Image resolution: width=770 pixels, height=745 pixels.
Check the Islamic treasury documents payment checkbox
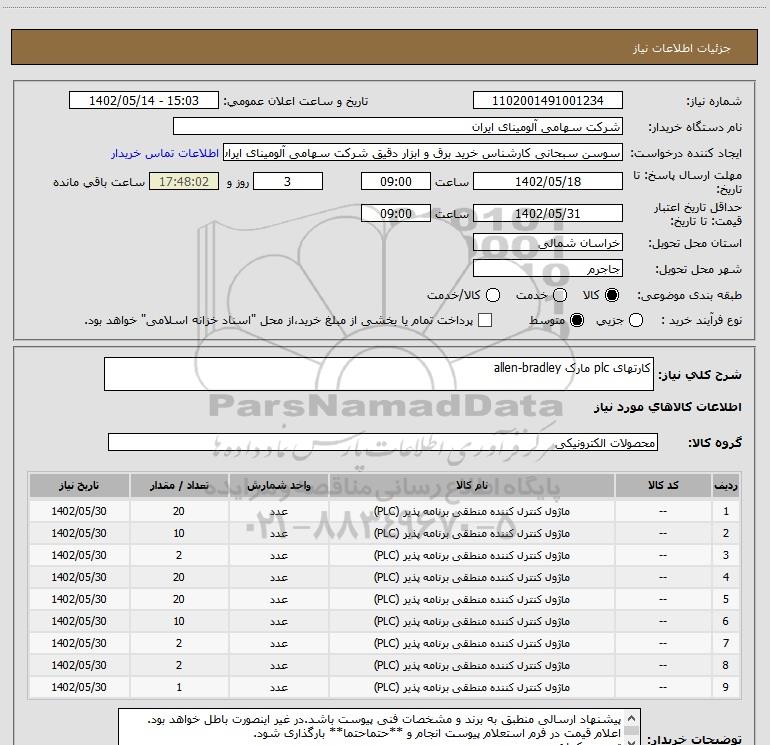click(x=486, y=321)
